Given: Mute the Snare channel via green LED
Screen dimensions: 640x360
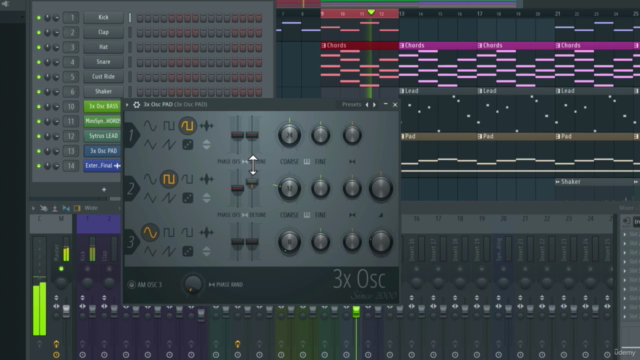Looking at the screenshot, I should 39,62.
